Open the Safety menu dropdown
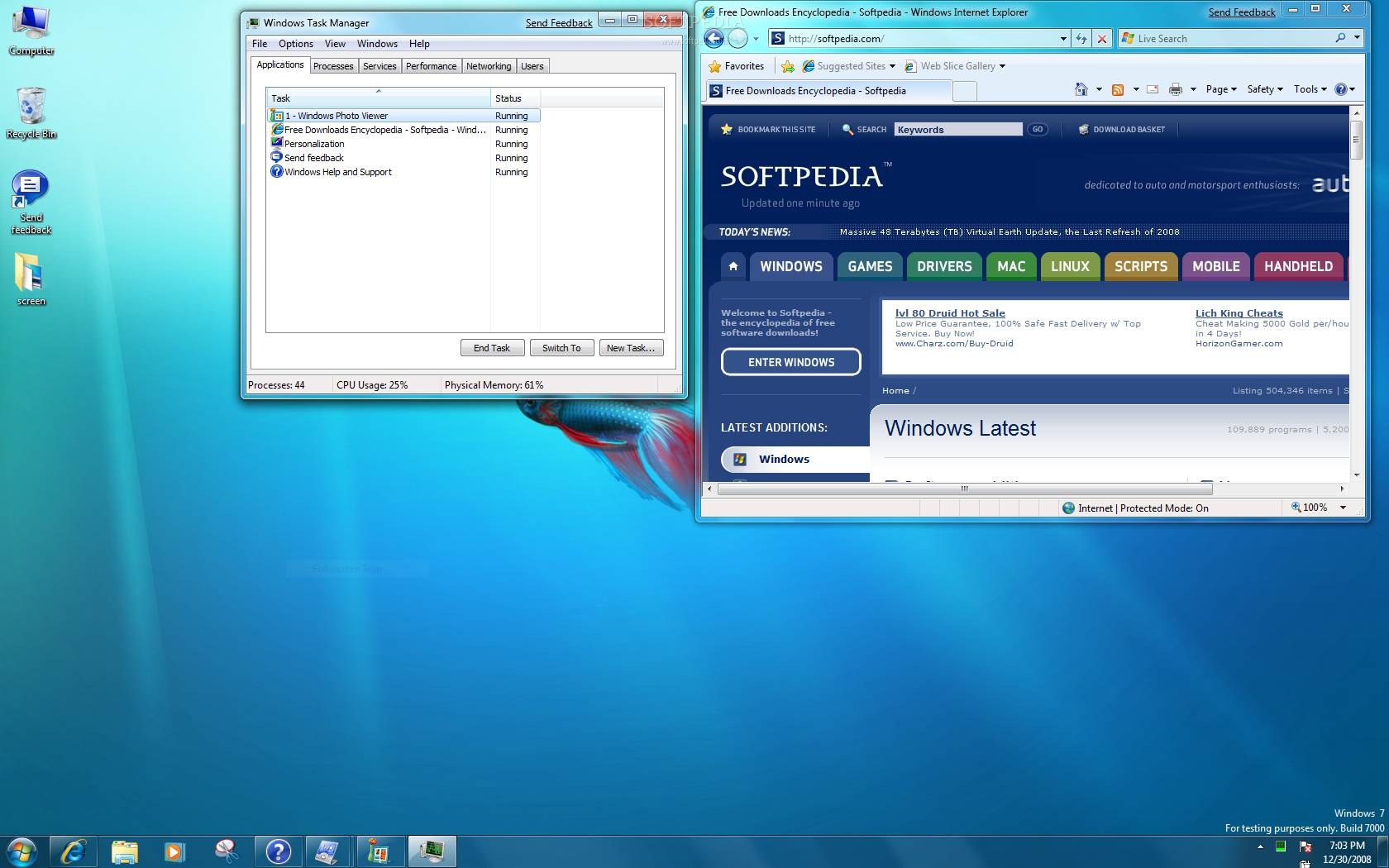 [x=1265, y=89]
